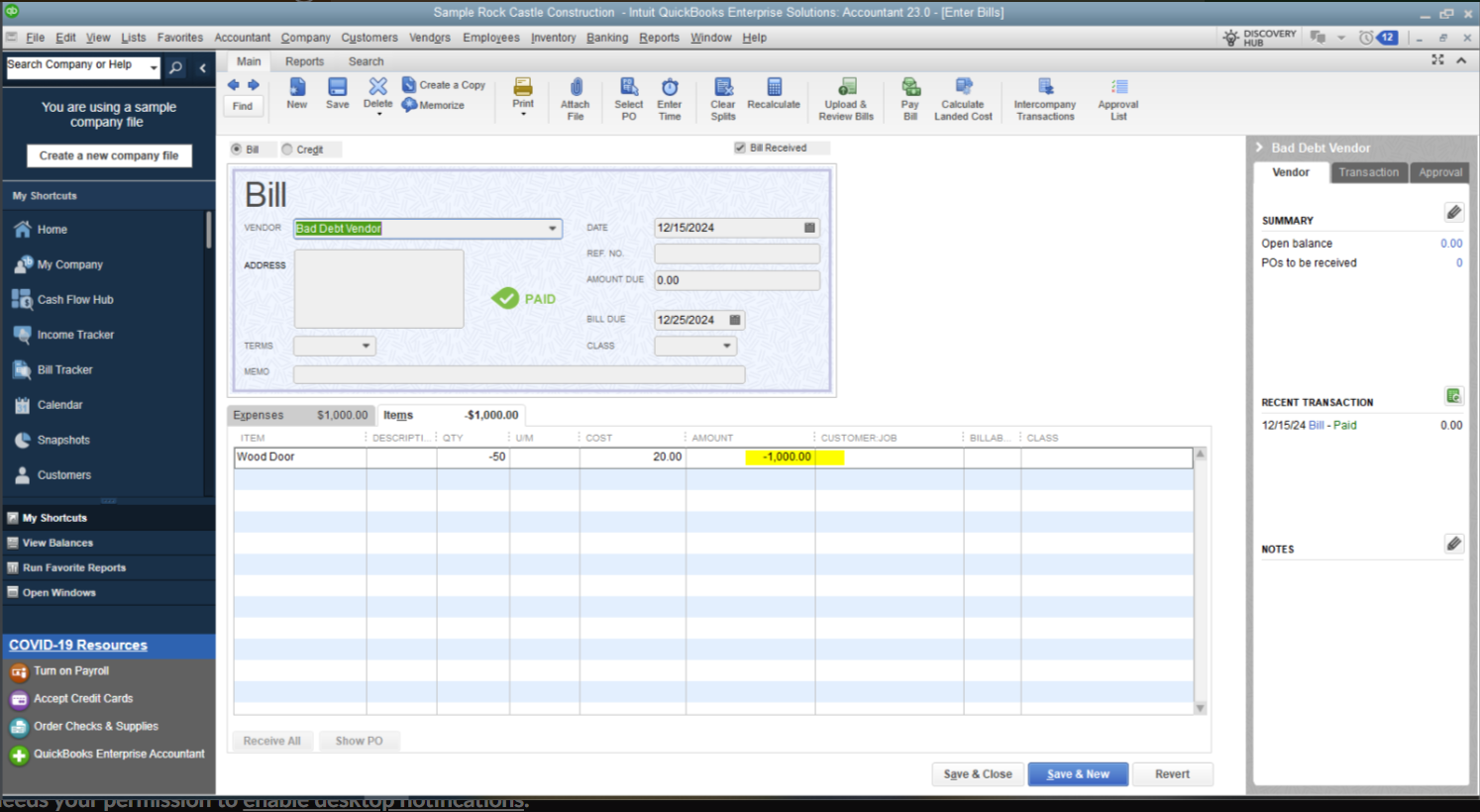
Task: Click Create a new company file
Action: point(109,155)
